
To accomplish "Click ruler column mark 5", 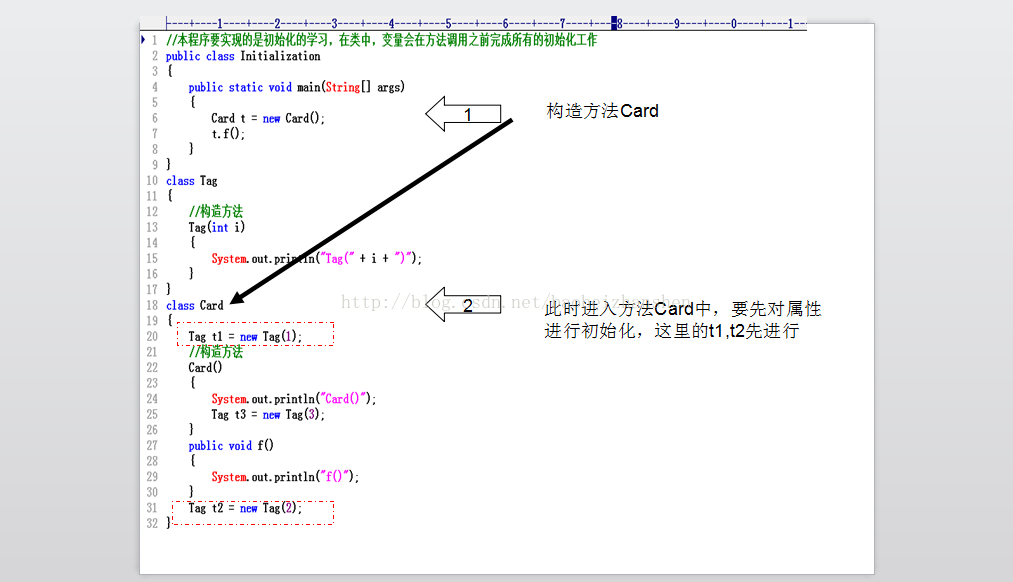I will 448,24.
